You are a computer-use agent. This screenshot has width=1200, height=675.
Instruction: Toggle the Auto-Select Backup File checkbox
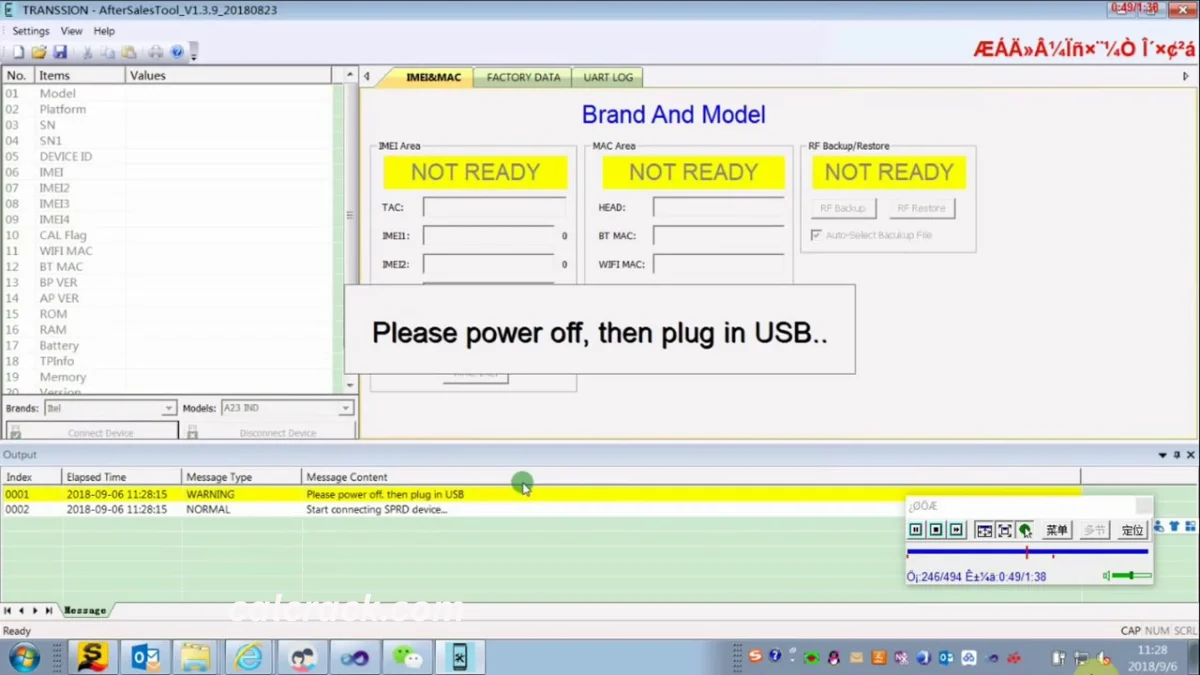point(816,235)
